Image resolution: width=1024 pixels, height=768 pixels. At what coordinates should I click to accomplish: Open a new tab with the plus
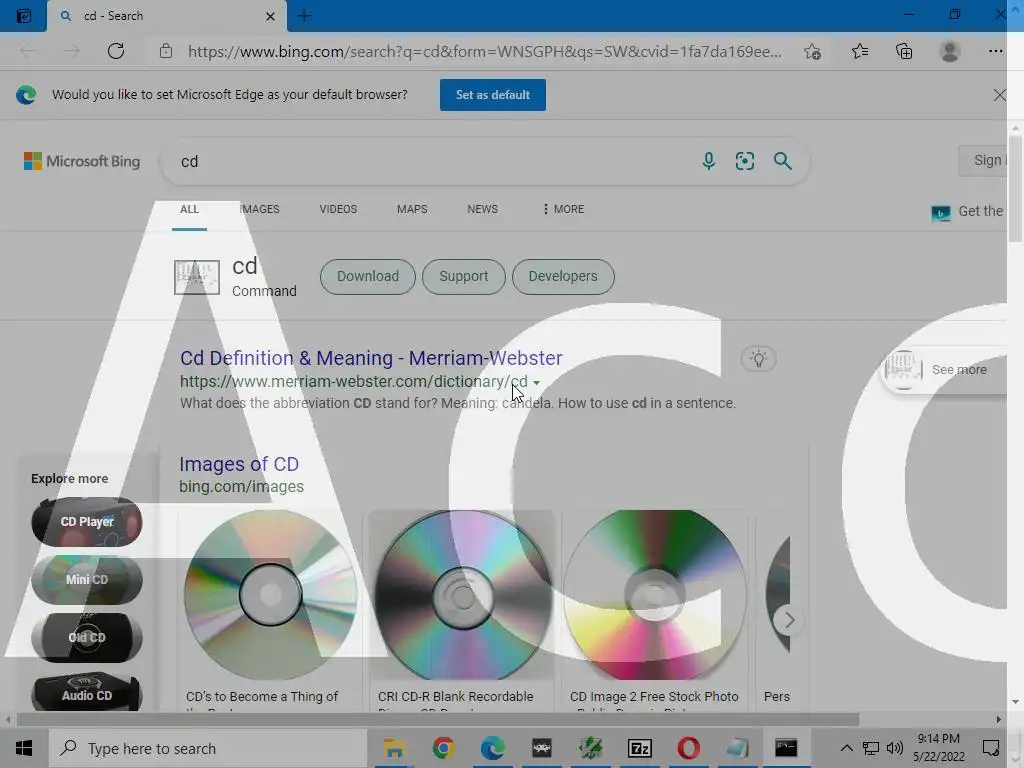(304, 16)
